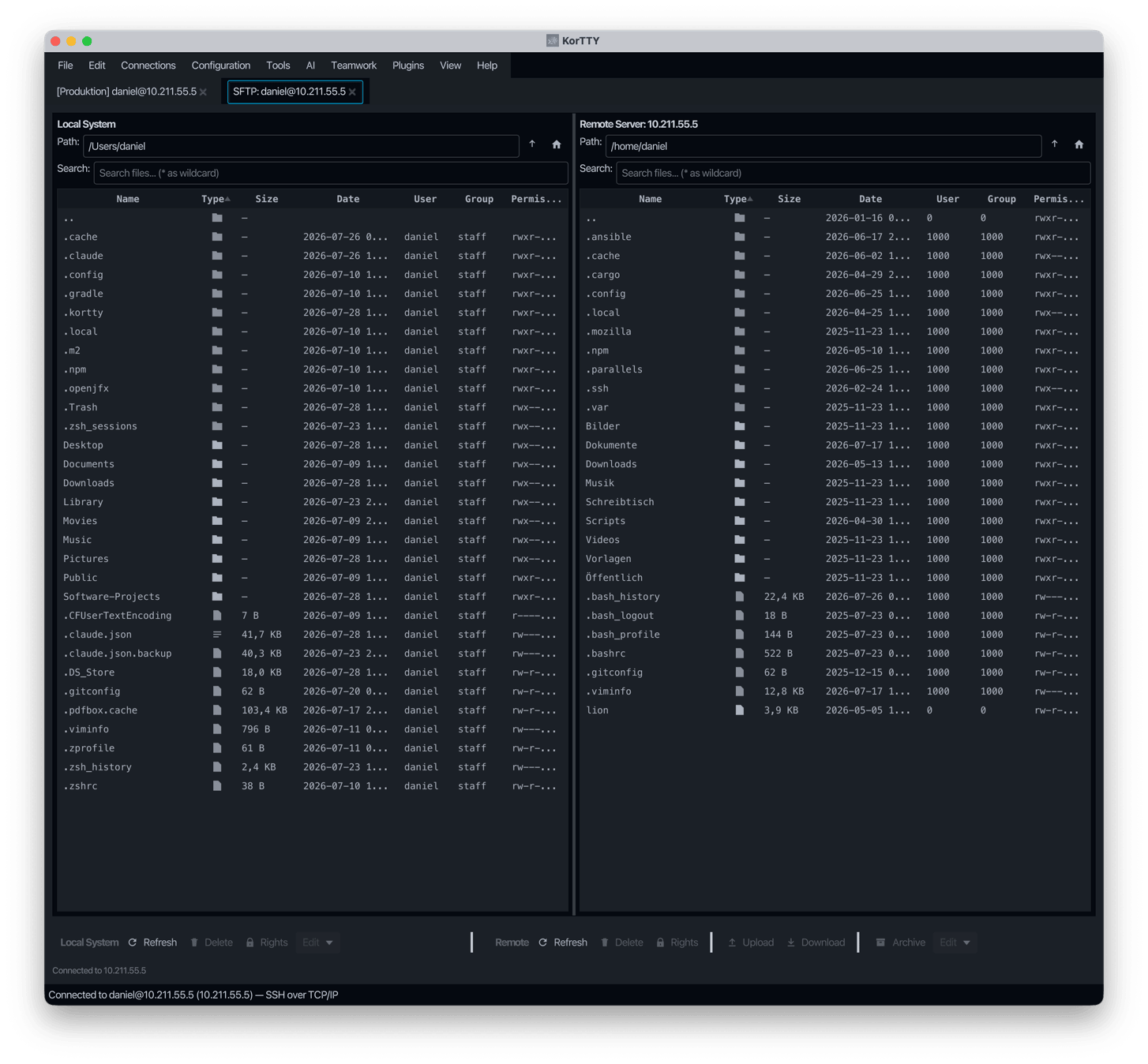The height and width of the screenshot is (1064, 1148).
Task: Select the remote parent directory '..' row
Action: (835, 218)
